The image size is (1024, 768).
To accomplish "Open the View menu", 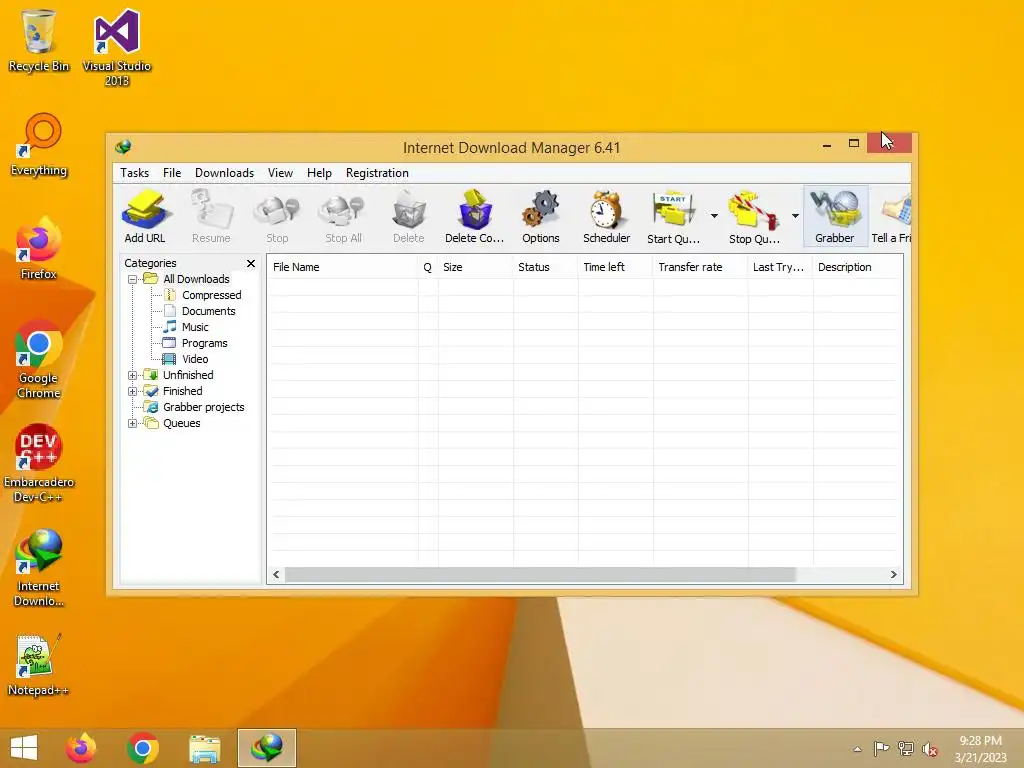I will point(280,173).
